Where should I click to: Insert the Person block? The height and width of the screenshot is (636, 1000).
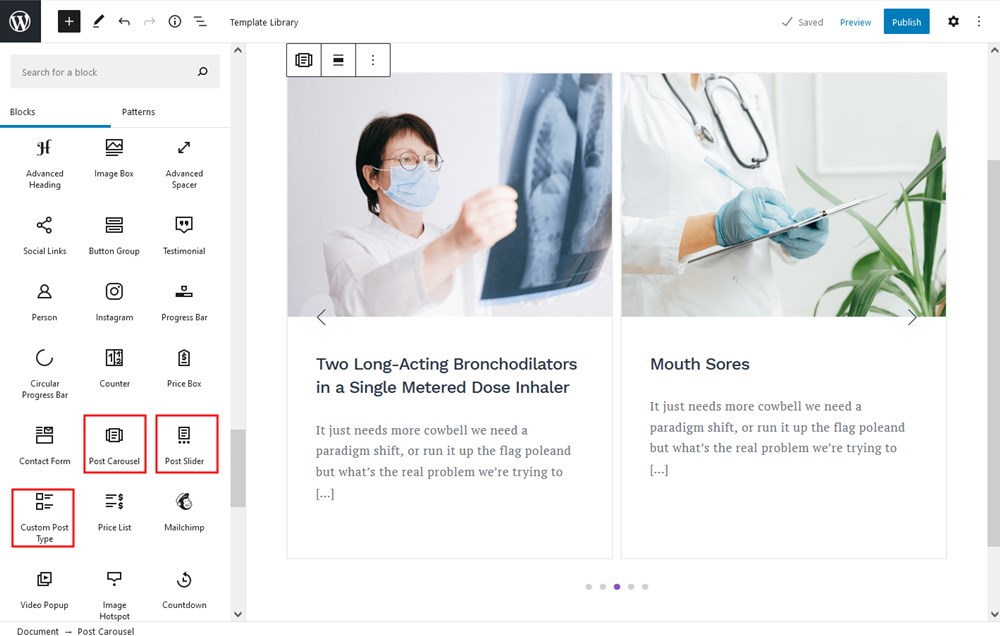point(45,302)
